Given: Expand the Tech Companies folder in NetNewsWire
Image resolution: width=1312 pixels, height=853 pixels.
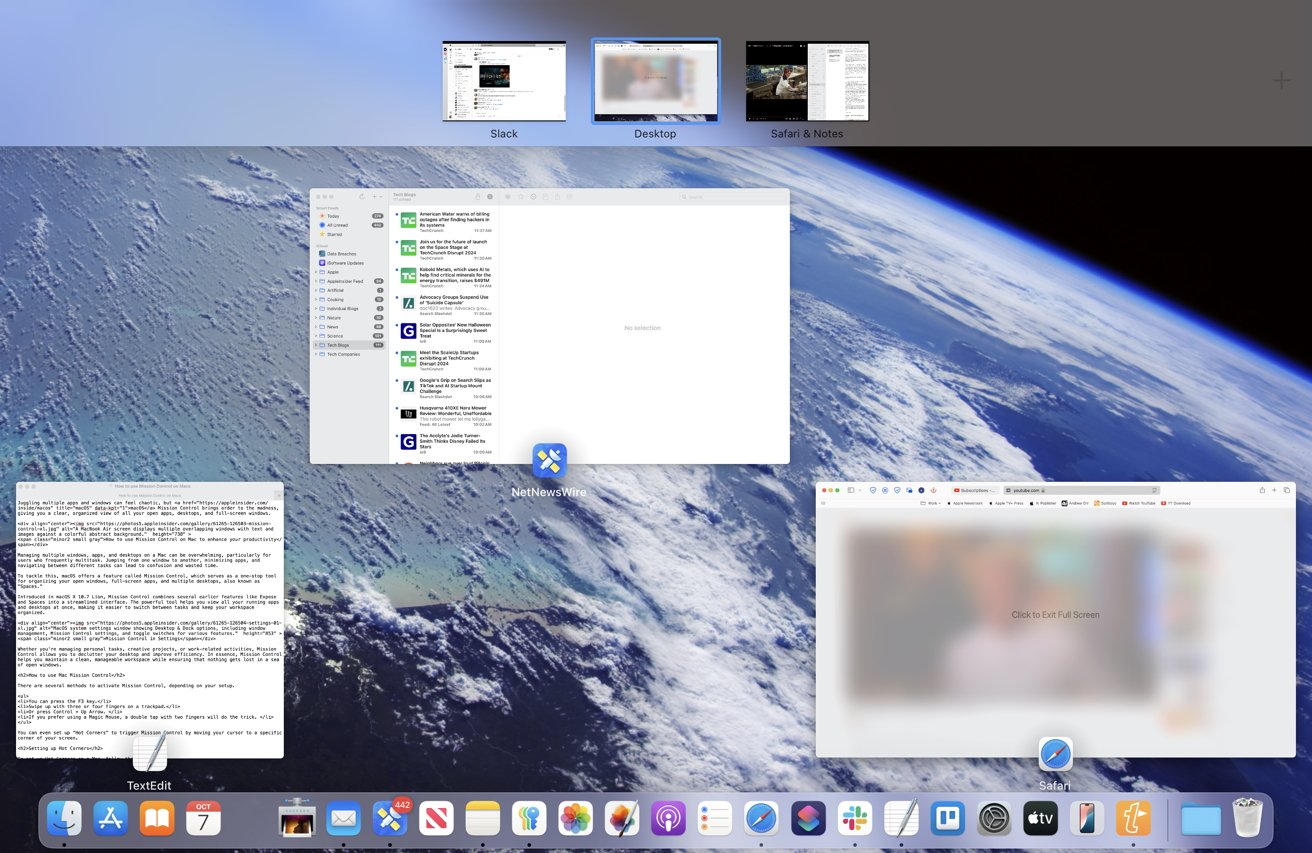Looking at the screenshot, I should click(317, 354).
